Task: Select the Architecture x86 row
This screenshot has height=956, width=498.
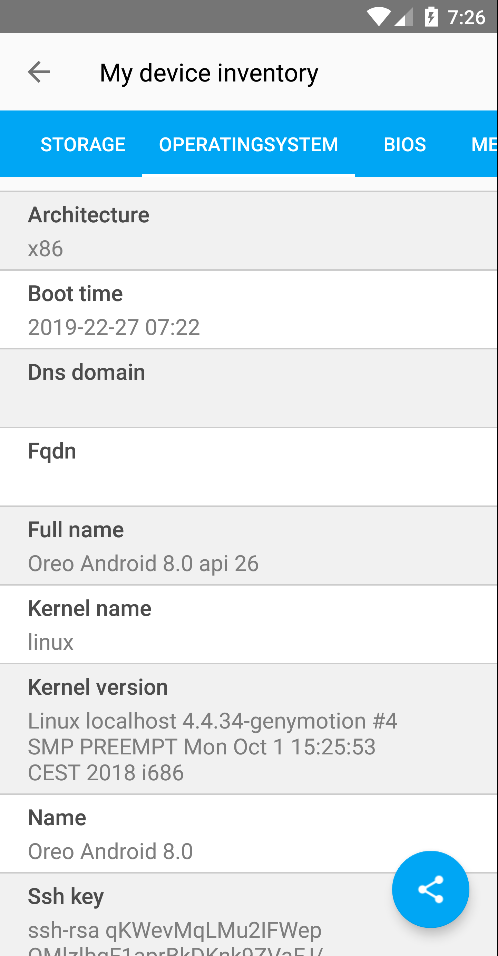Action: click(249, 230)
